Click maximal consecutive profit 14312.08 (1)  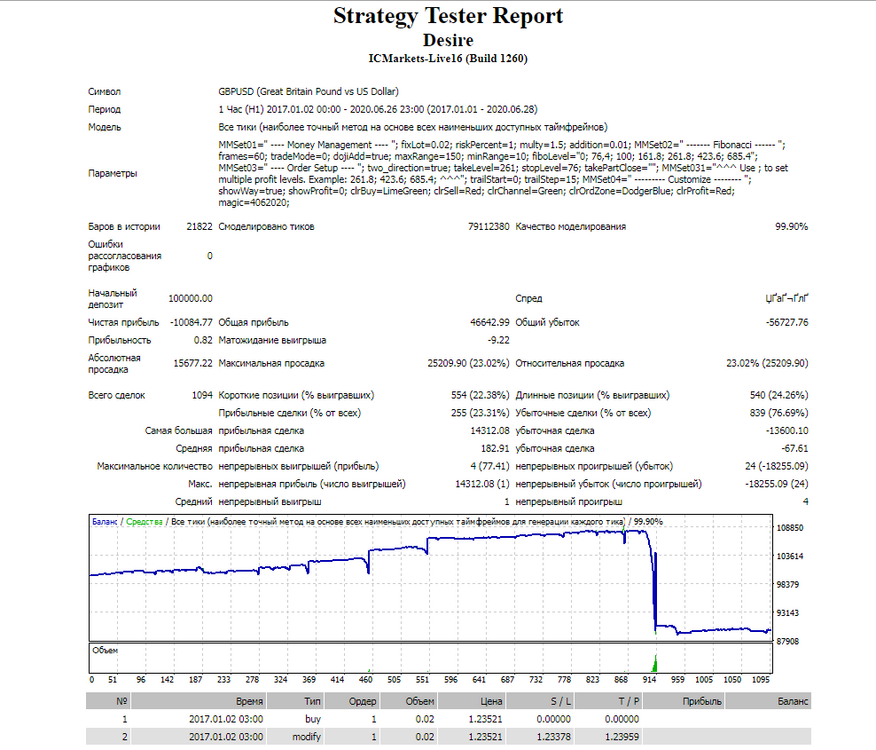tap(482, 485)
